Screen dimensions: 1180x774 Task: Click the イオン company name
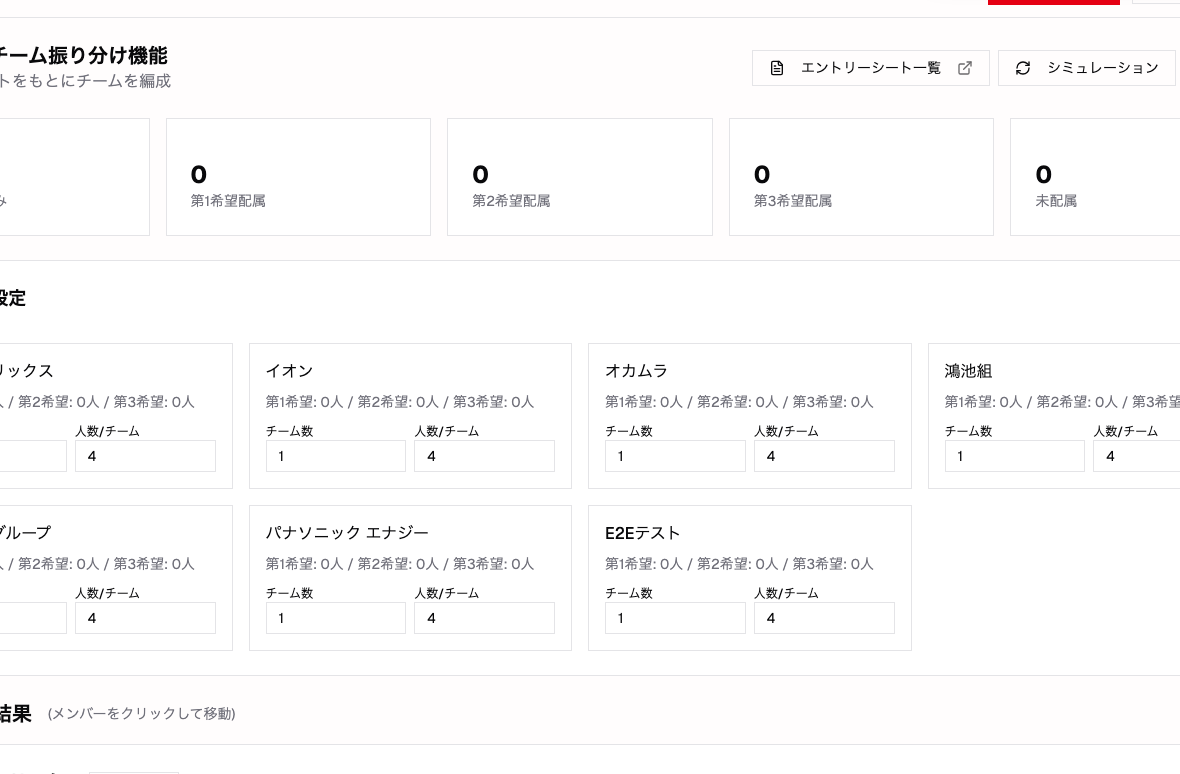click(289, 371)
